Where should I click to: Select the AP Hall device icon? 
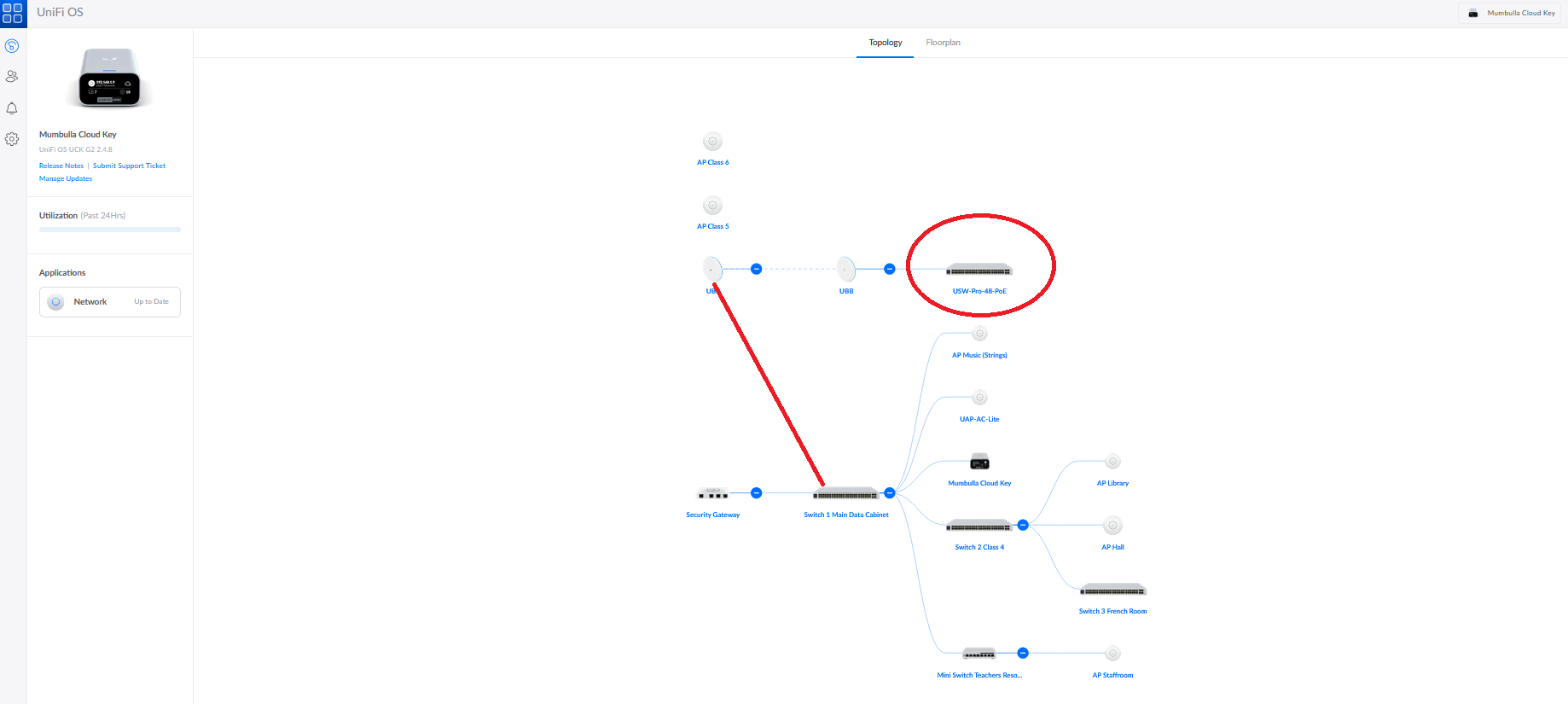click(1112, 526)
